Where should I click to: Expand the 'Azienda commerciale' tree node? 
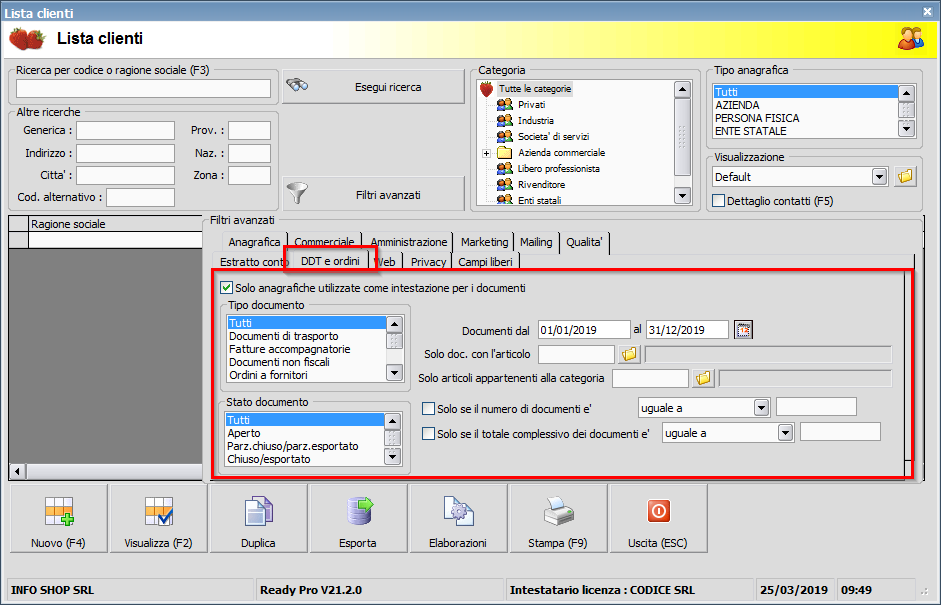(487, 154)
